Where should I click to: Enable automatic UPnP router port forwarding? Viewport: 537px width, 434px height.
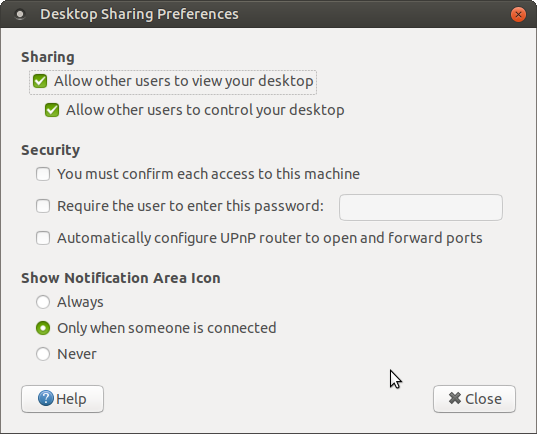click(43, 238)
